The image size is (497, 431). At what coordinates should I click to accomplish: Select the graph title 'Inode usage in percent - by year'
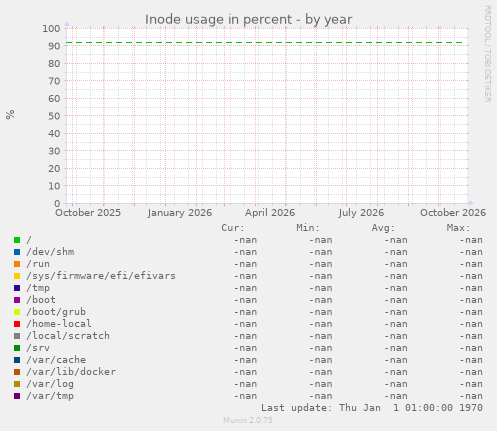248,20
